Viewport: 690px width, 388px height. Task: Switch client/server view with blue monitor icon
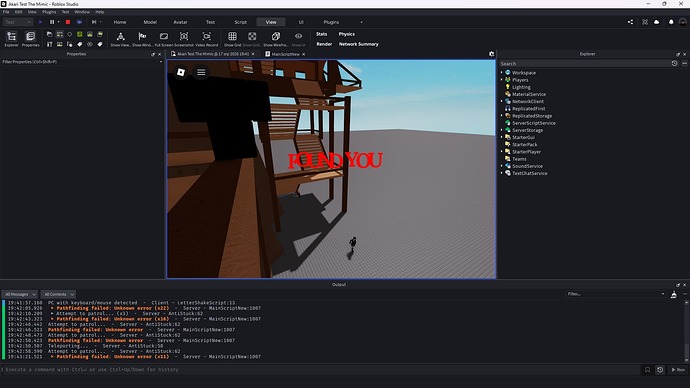(79, 22)
